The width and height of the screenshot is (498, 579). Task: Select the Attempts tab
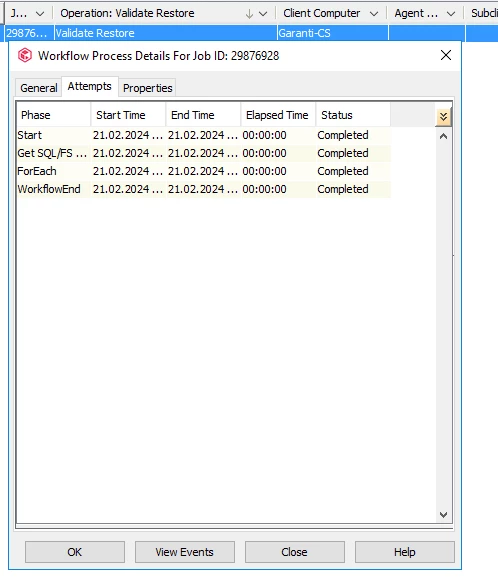pyautogui.click(x=90, y=86)
